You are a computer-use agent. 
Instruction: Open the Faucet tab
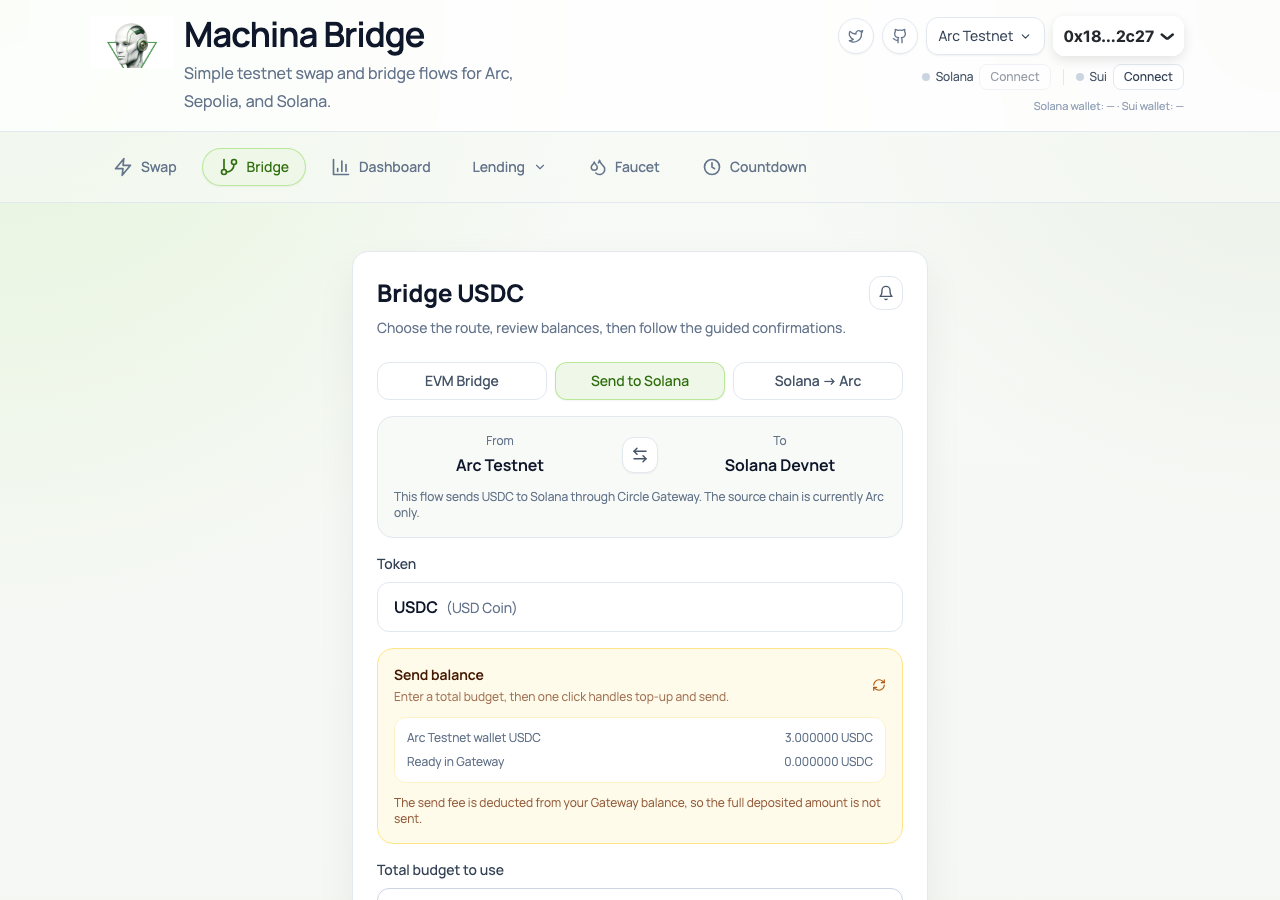click(x=624, y=167)
